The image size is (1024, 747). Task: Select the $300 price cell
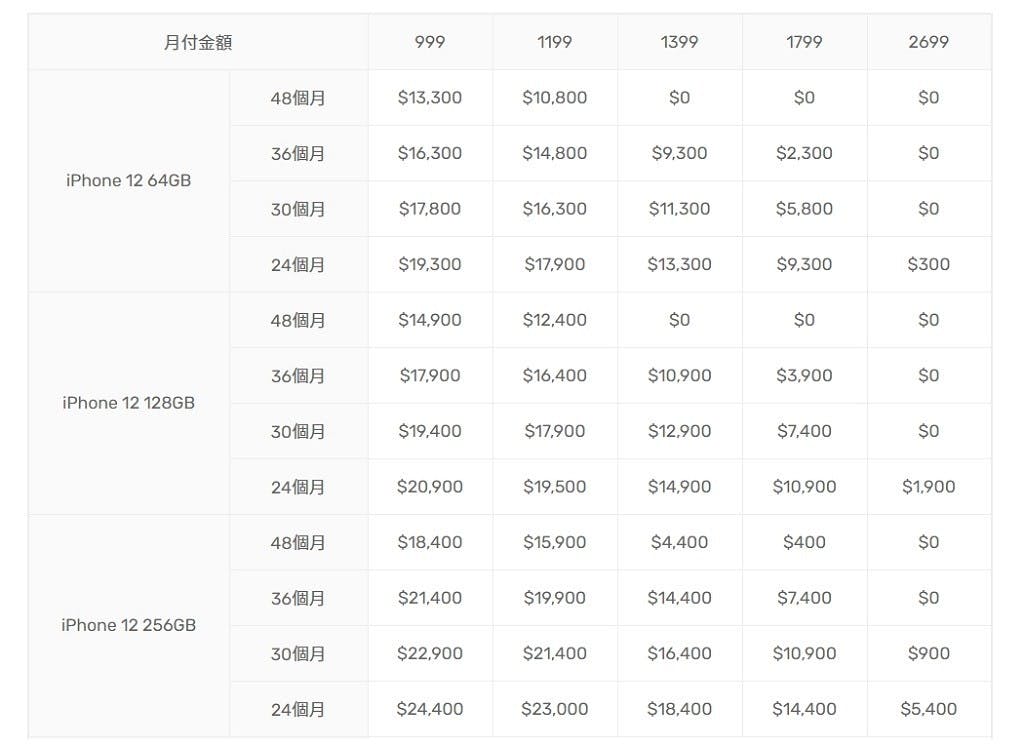928,264
